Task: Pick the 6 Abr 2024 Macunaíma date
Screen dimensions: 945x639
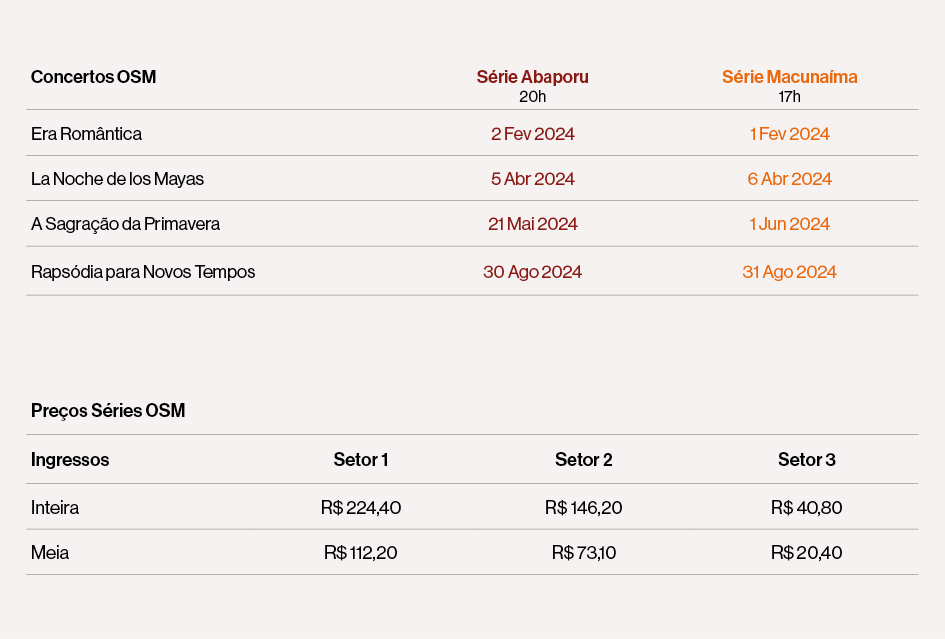Action: coord(790,179)
